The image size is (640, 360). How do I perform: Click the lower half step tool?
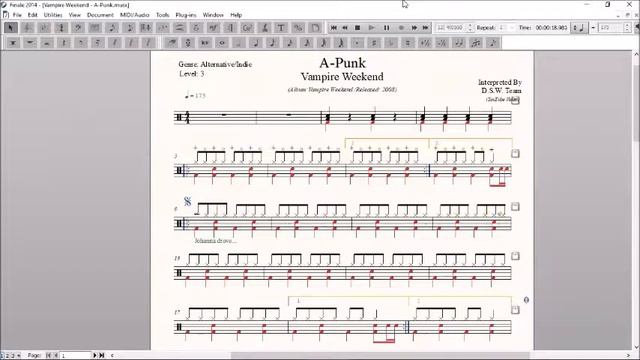tap(442, 43)
